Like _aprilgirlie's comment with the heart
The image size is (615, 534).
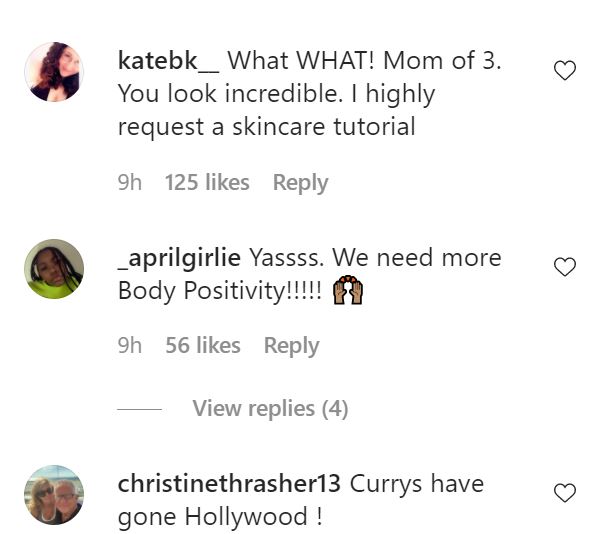565,267
